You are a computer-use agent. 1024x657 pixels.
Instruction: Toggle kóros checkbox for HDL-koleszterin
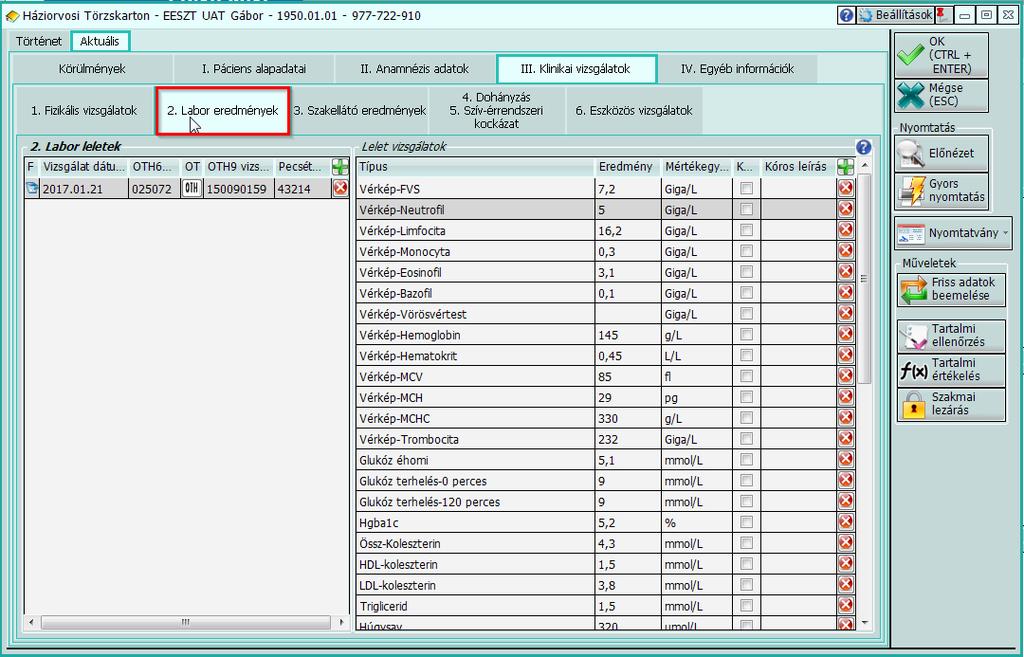click(746, 565)
